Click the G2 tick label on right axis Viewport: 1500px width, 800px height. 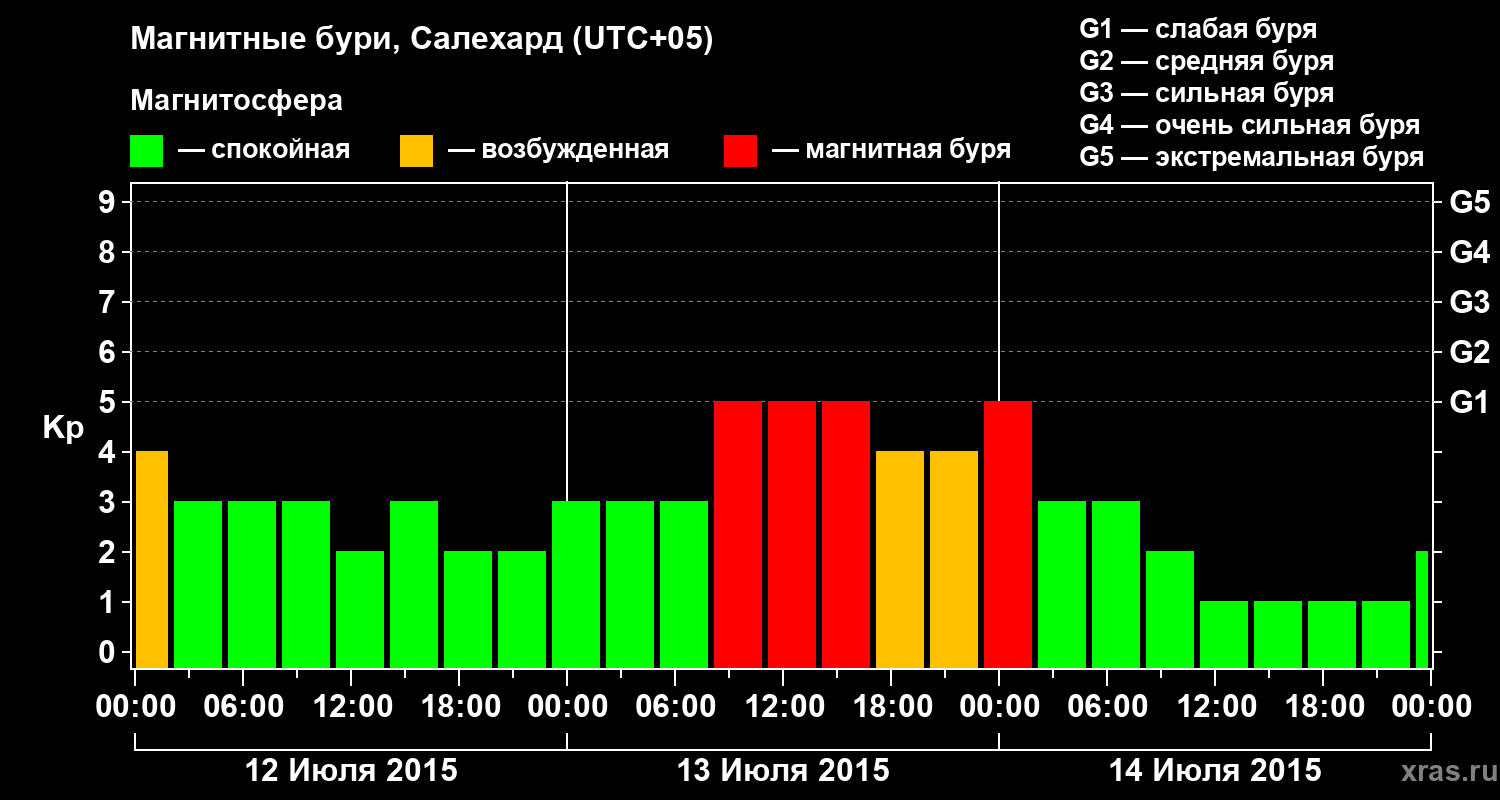(1469, 352)
